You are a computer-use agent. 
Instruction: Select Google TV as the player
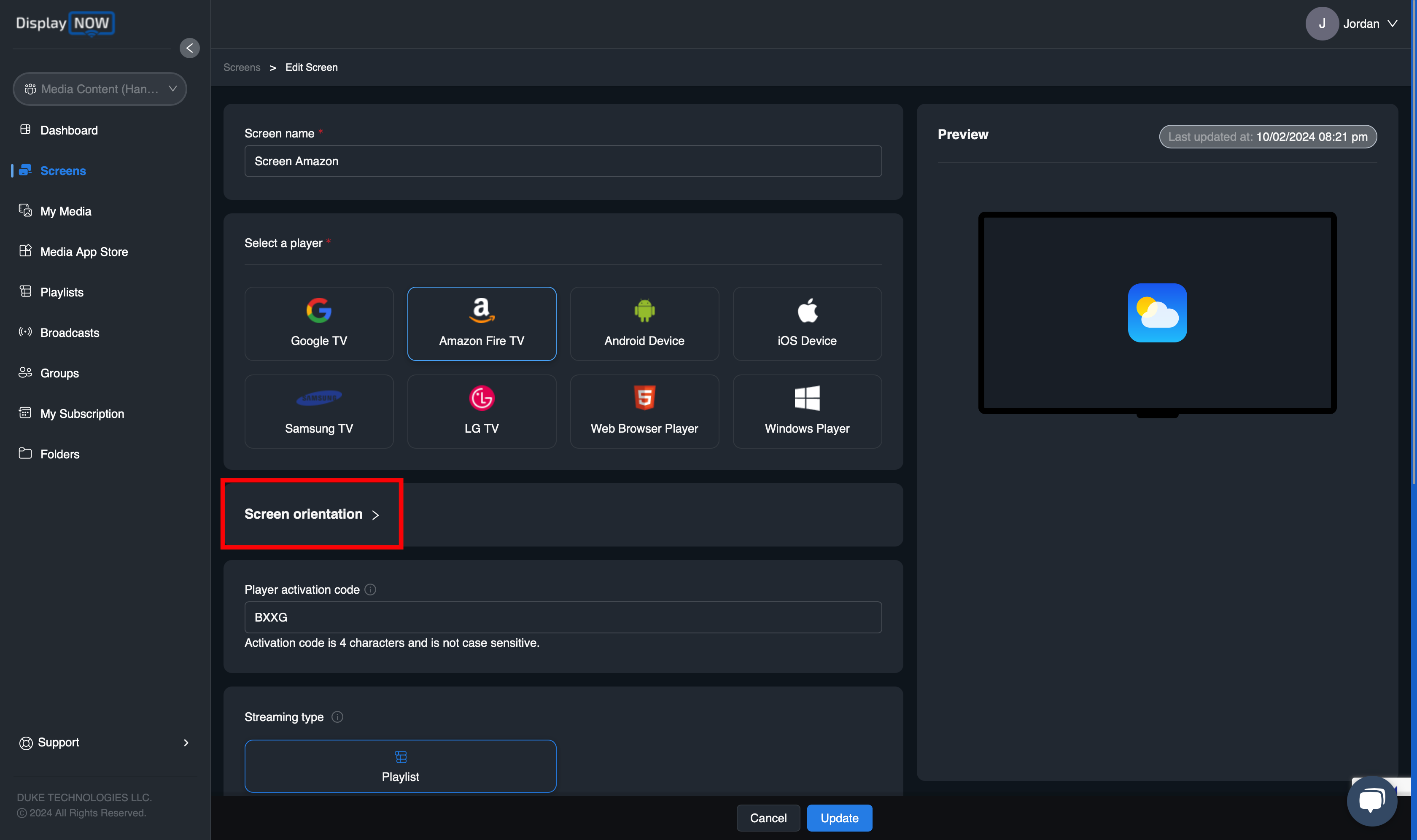[x=319, y=323]
